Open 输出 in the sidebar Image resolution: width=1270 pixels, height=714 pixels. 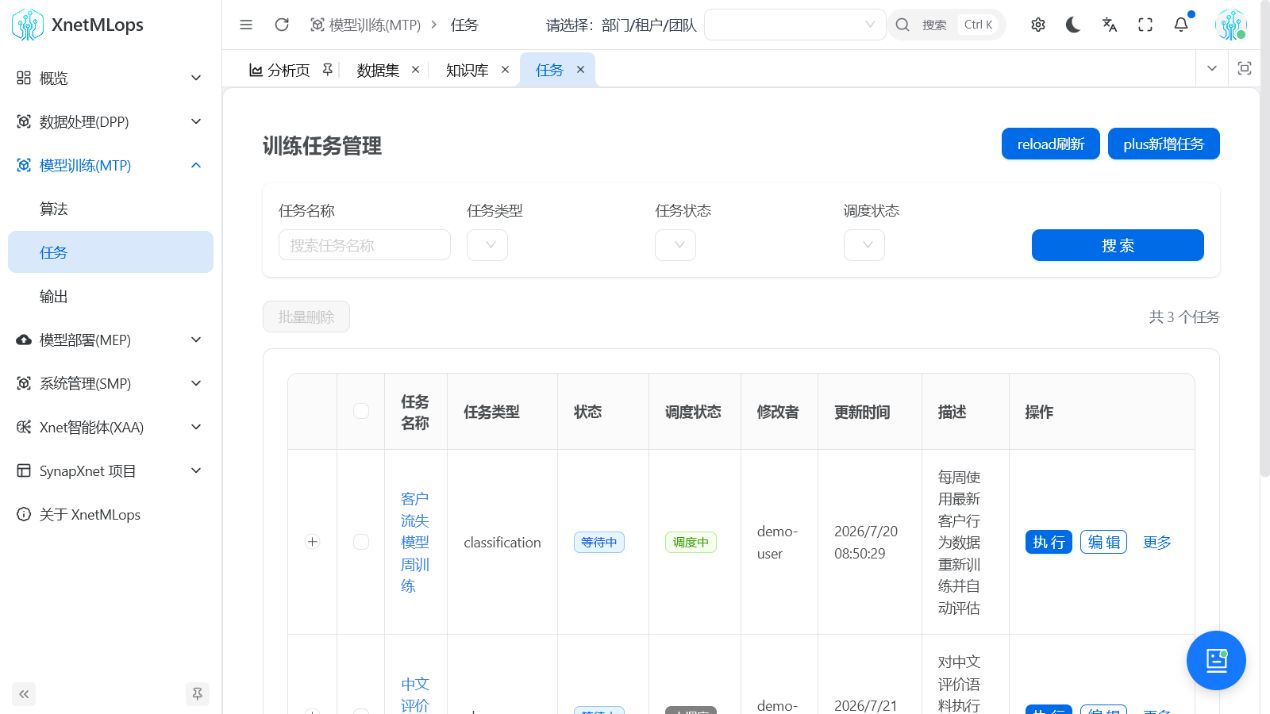pos(110,296)
